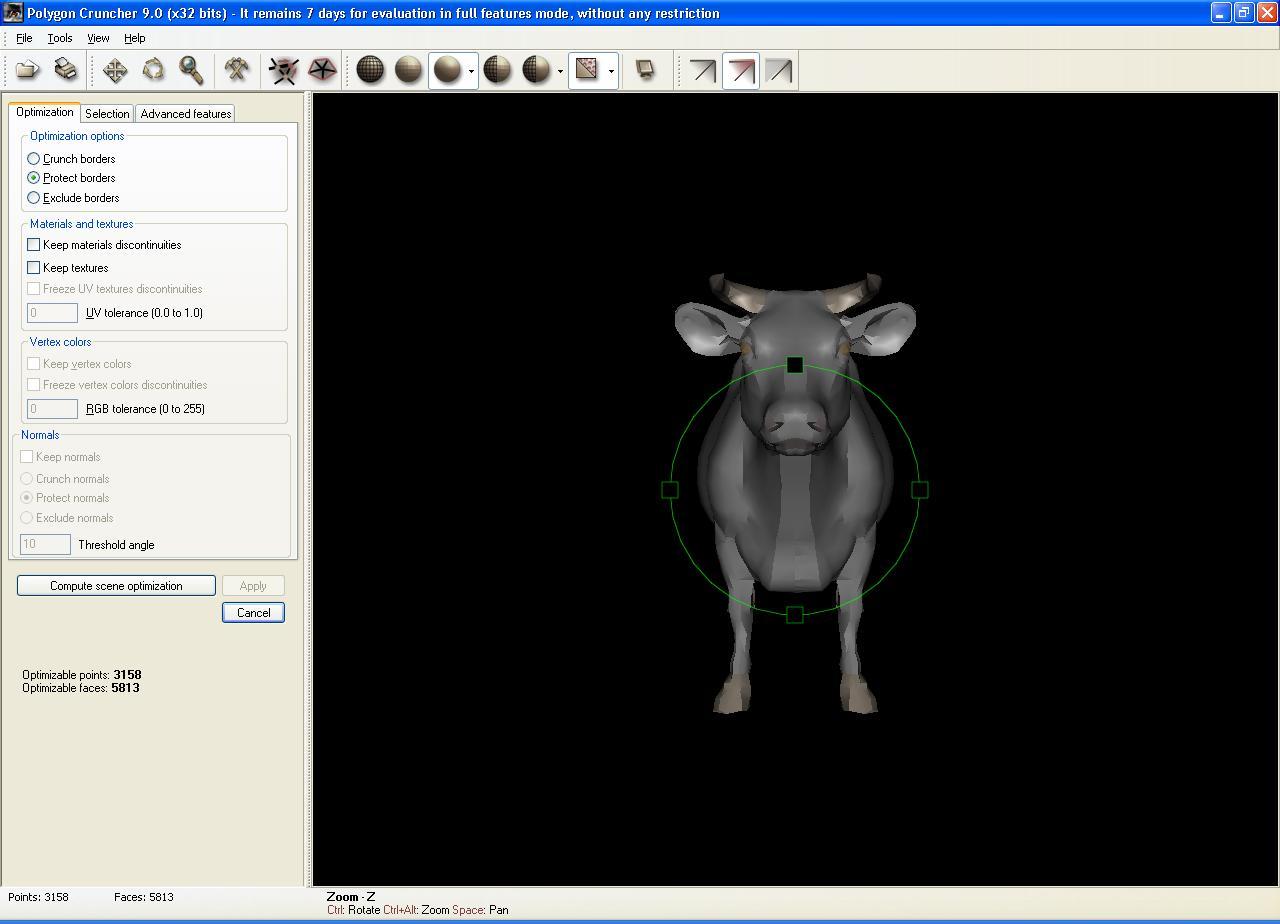Click the top handle of green rotation circle
The image size is (1280, 924).
795,366
